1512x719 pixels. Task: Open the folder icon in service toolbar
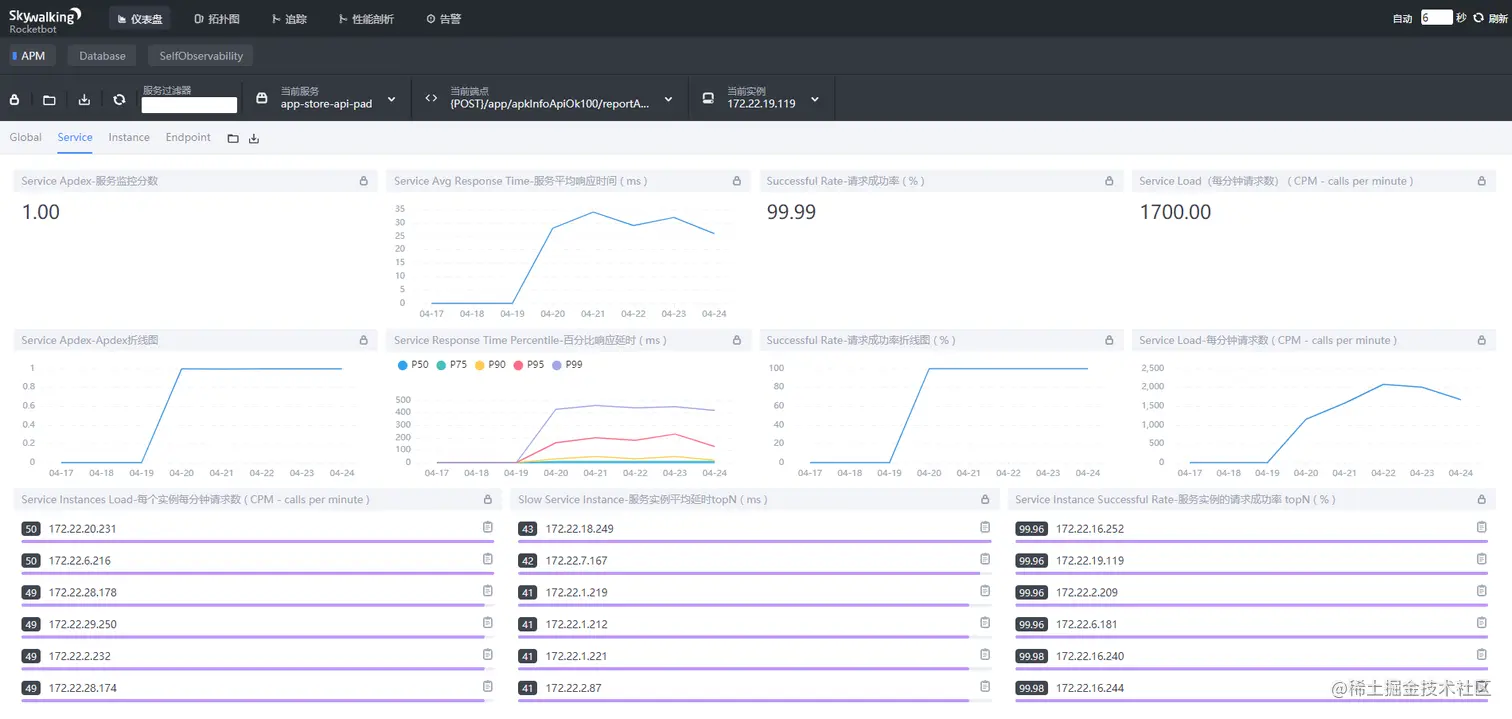coord(49,100)
